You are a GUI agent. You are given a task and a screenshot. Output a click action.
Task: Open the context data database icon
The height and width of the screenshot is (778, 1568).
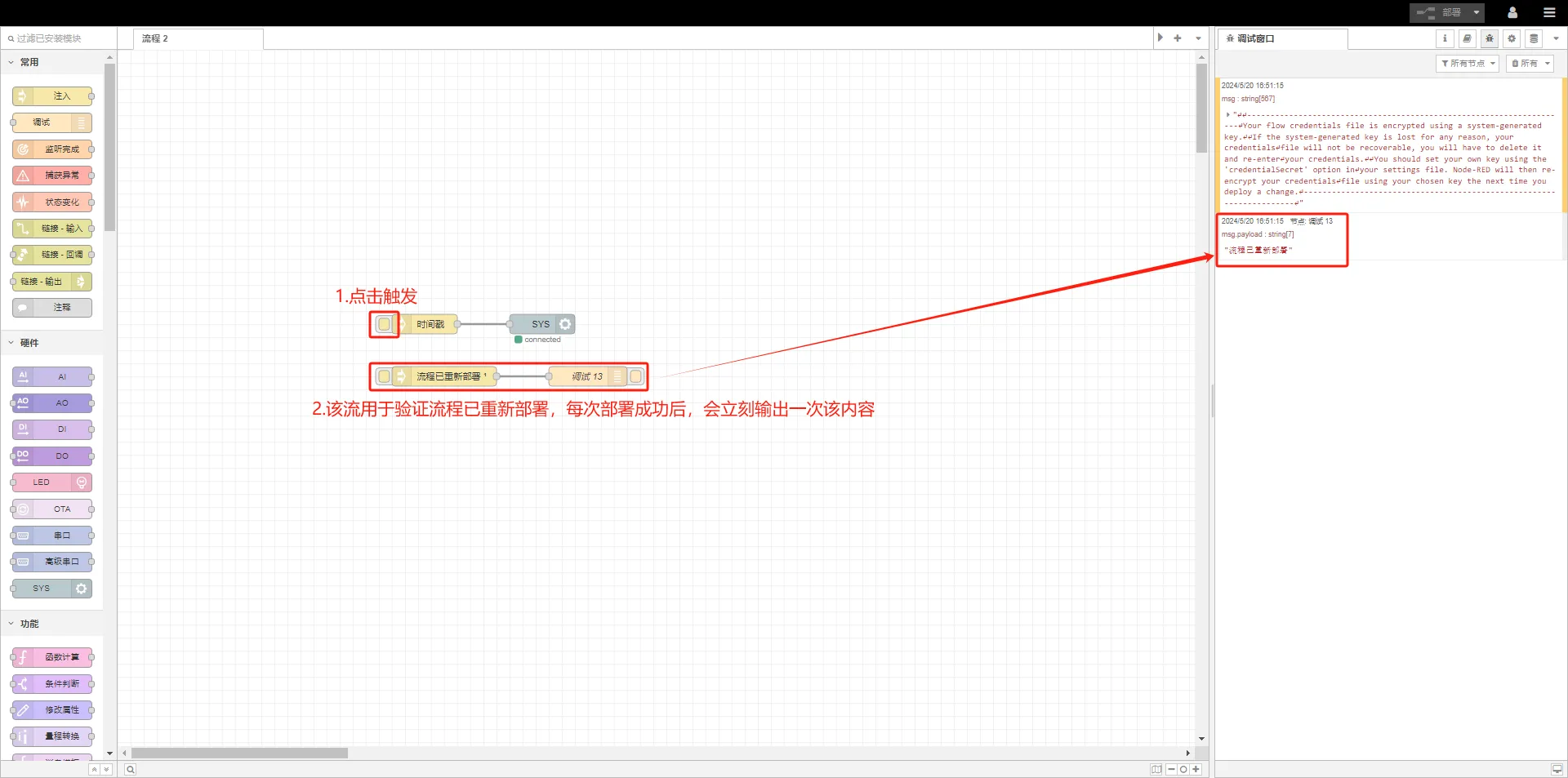point(1534,38)
